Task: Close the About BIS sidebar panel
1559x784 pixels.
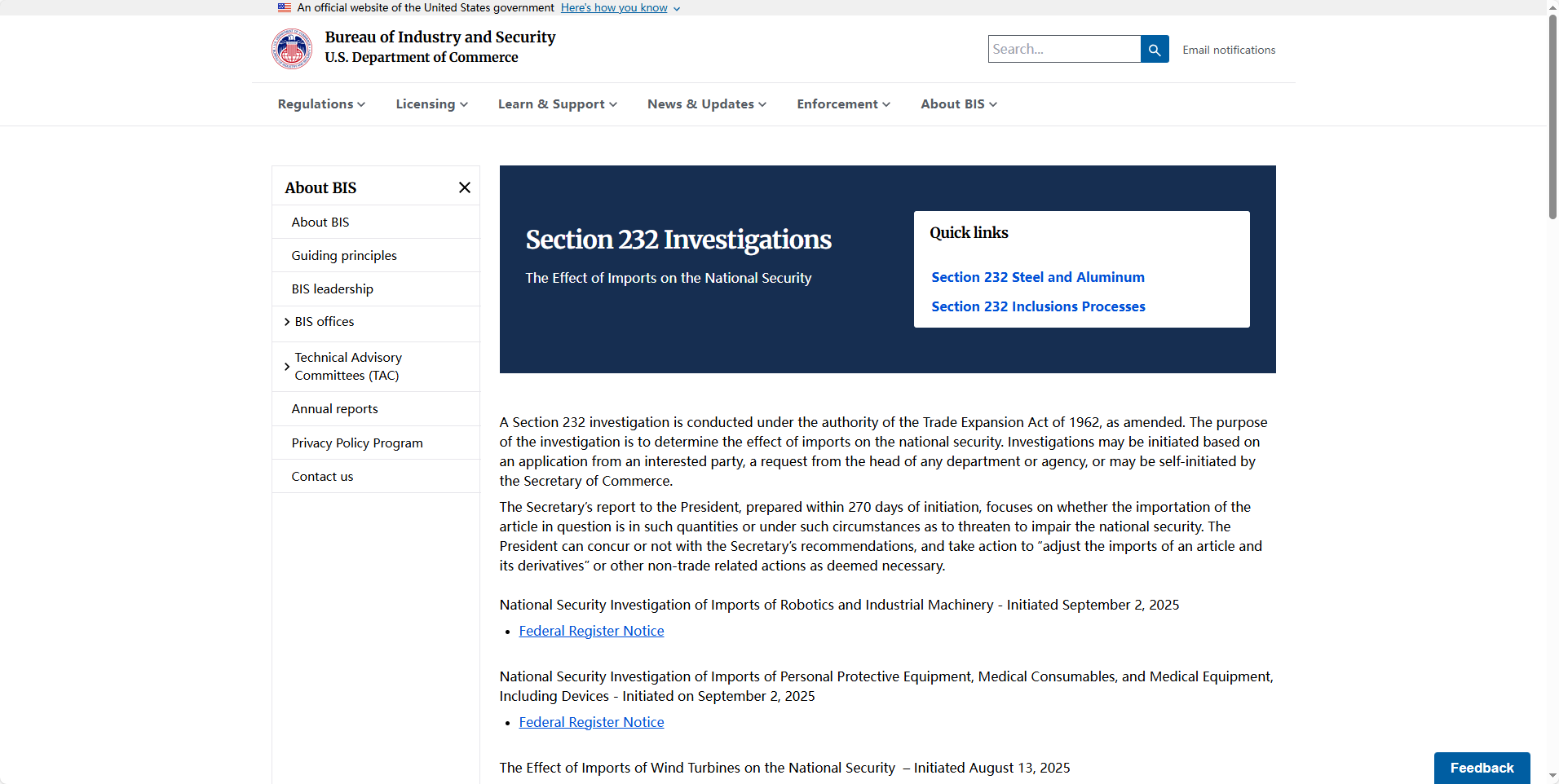Action: pos(464,187)
